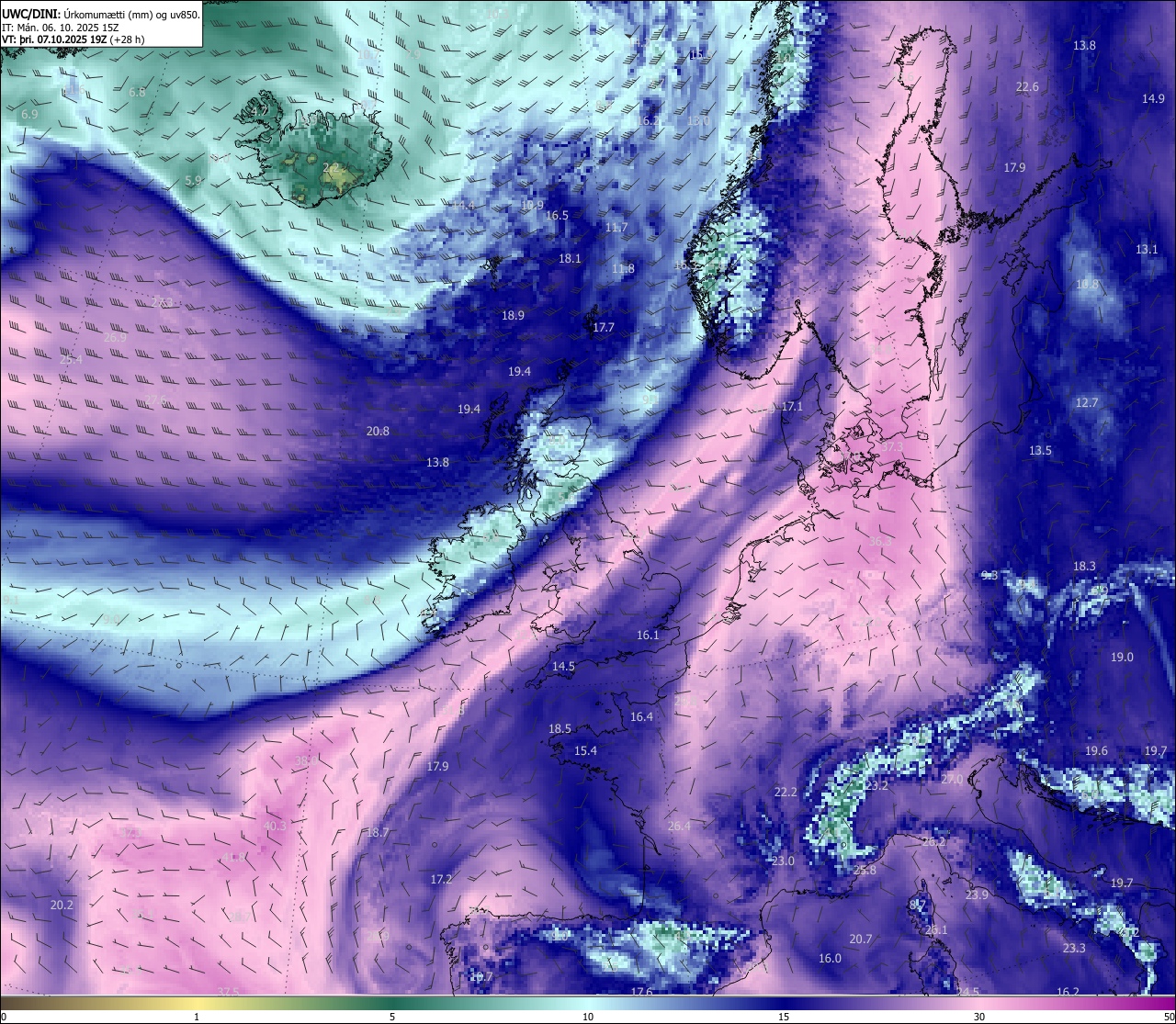Screen dimensions: 1176x1024
Task: Click the colorbar tick labeled 1
Action: pyautogui.click(x=197, y=1017)
